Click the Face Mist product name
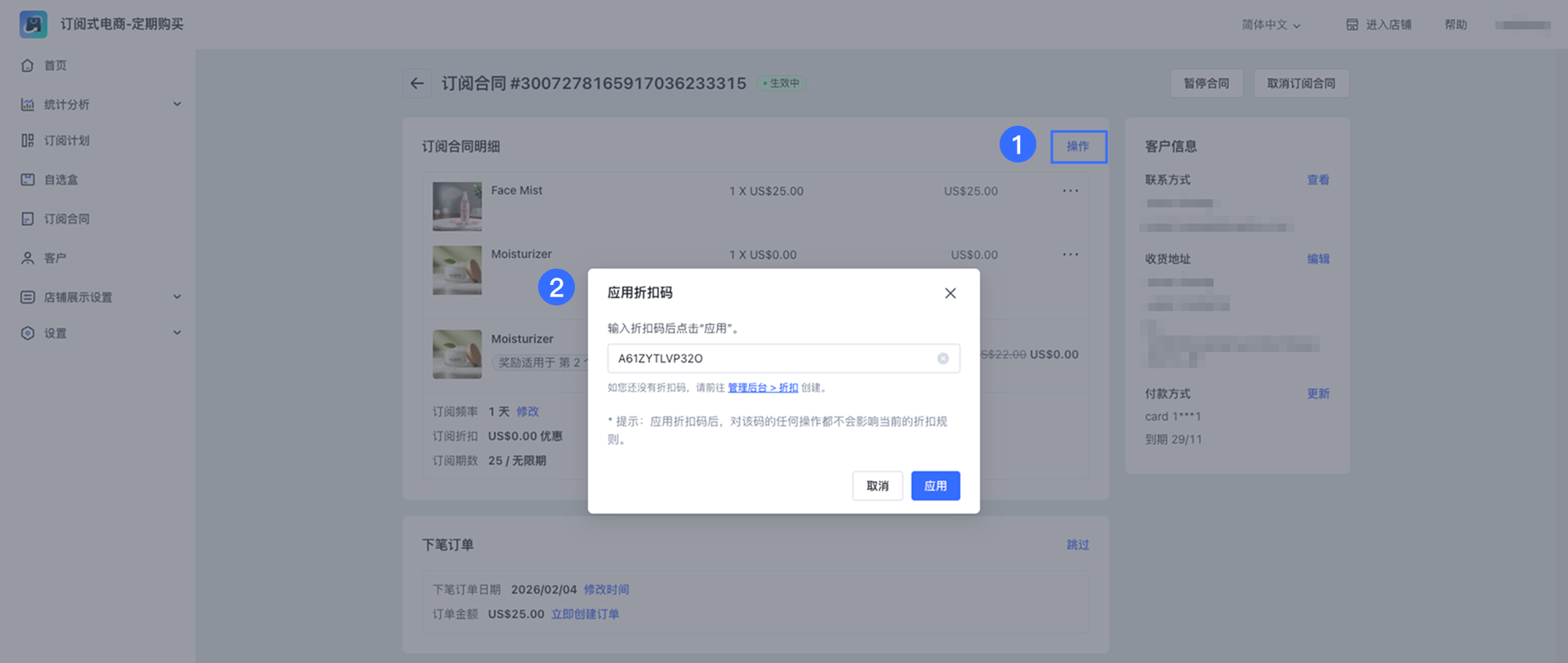Screen dimensions: 1568x663 517,190
